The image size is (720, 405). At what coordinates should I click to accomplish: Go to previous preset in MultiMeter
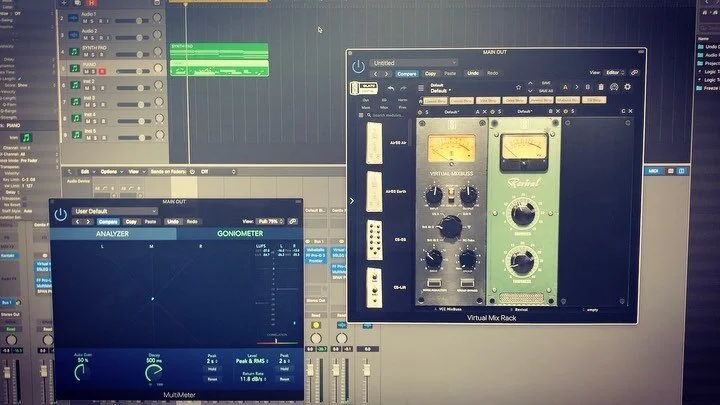coord(77,222)
